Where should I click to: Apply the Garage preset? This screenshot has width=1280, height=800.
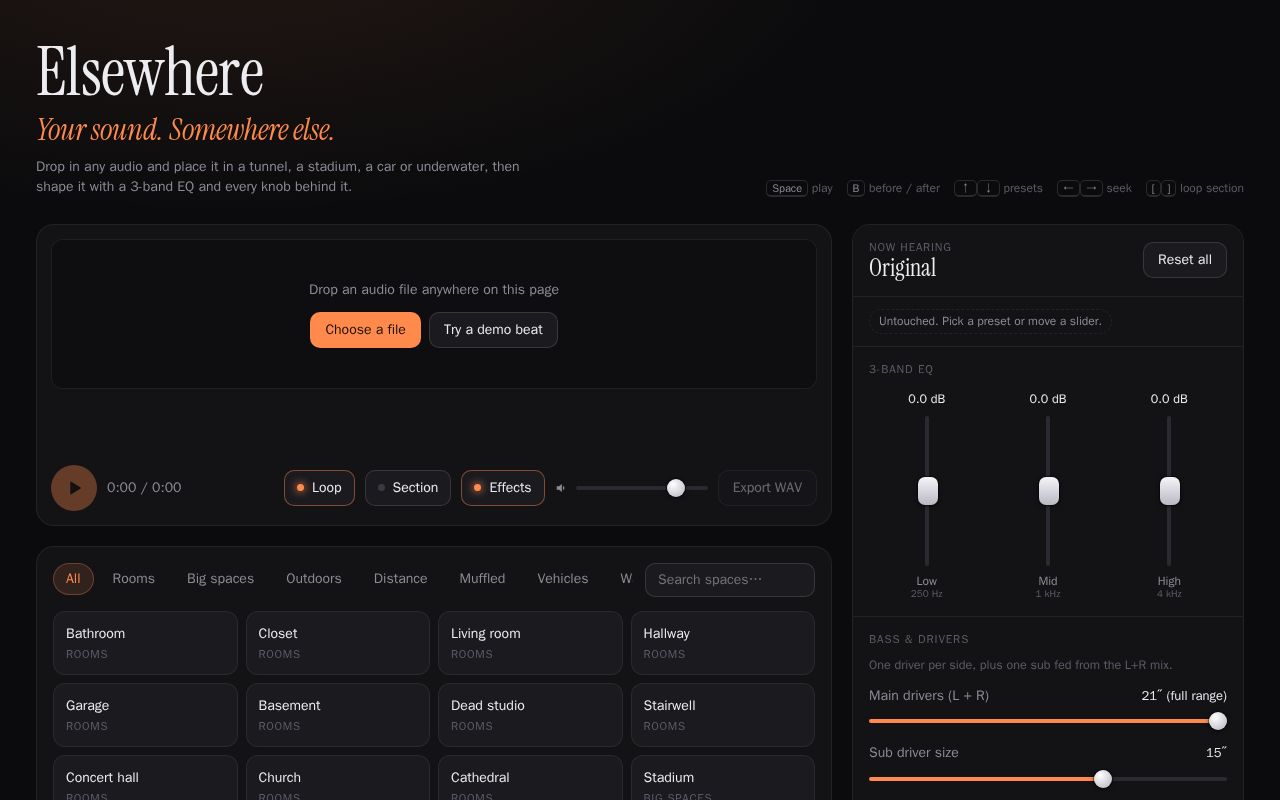(145, 715)
